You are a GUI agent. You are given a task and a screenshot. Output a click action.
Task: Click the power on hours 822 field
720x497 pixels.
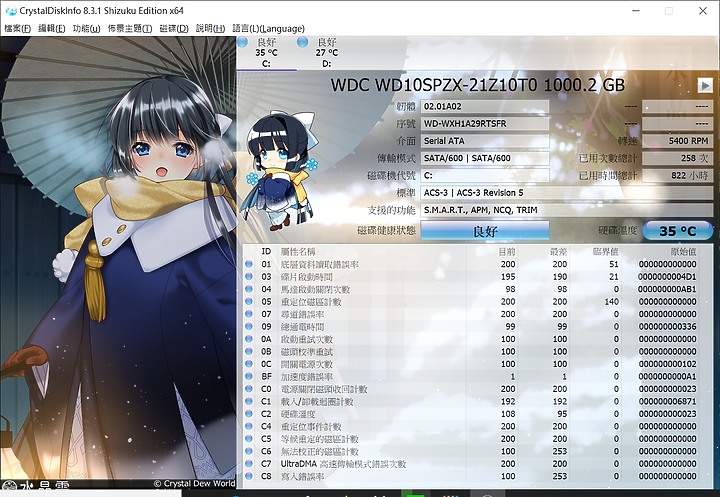(677, 175)
